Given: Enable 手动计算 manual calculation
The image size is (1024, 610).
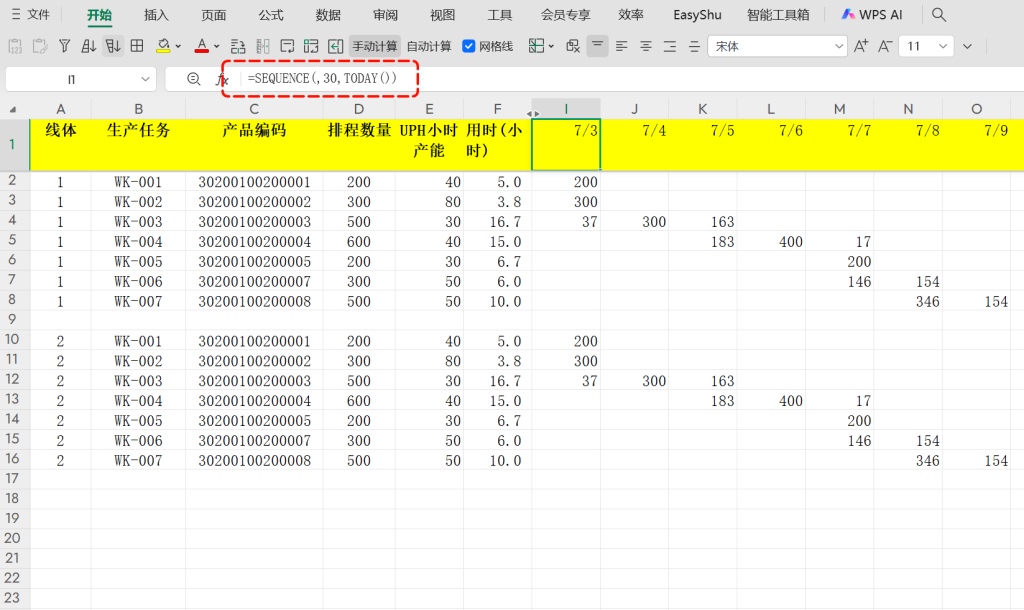Looking at the screenshot, I should point(375,46).
